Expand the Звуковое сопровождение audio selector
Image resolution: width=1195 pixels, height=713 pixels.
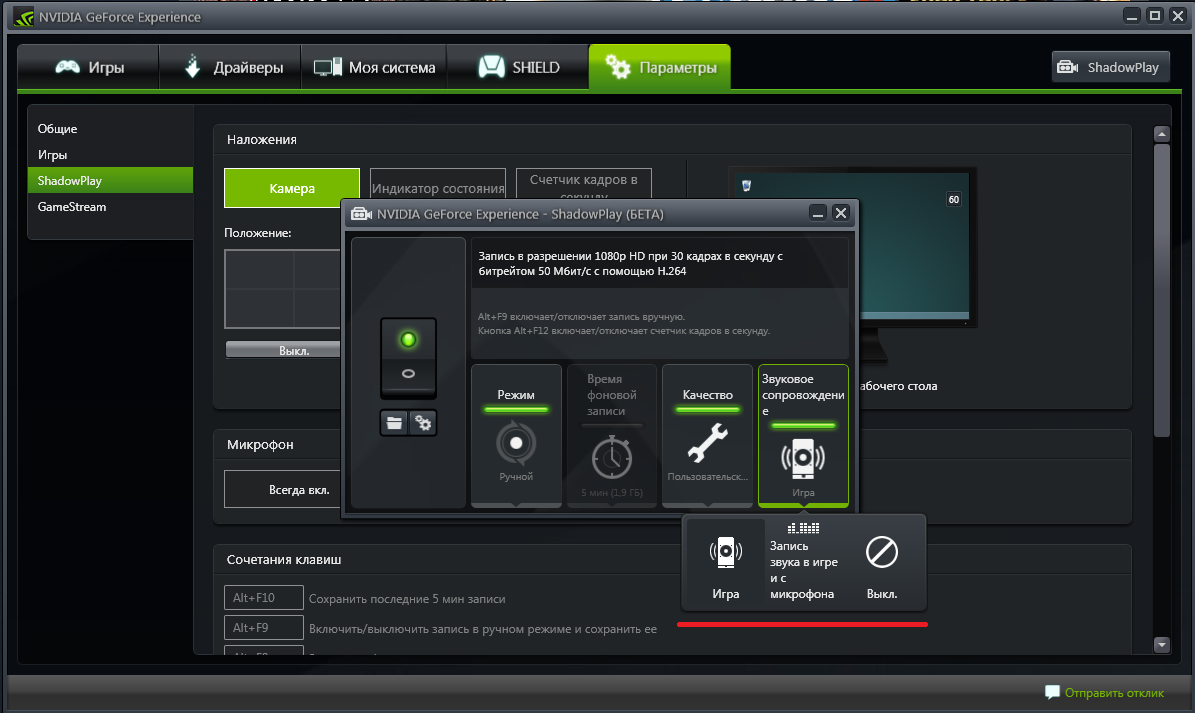tap(803, 435)
